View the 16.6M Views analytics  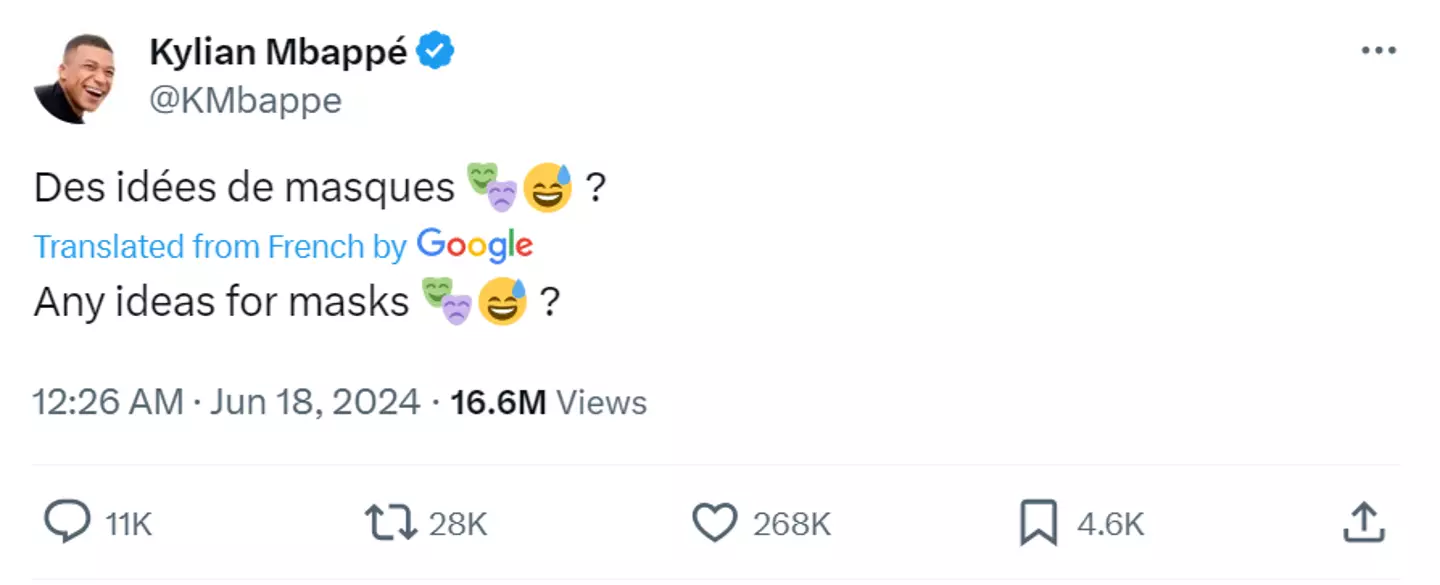548,402
